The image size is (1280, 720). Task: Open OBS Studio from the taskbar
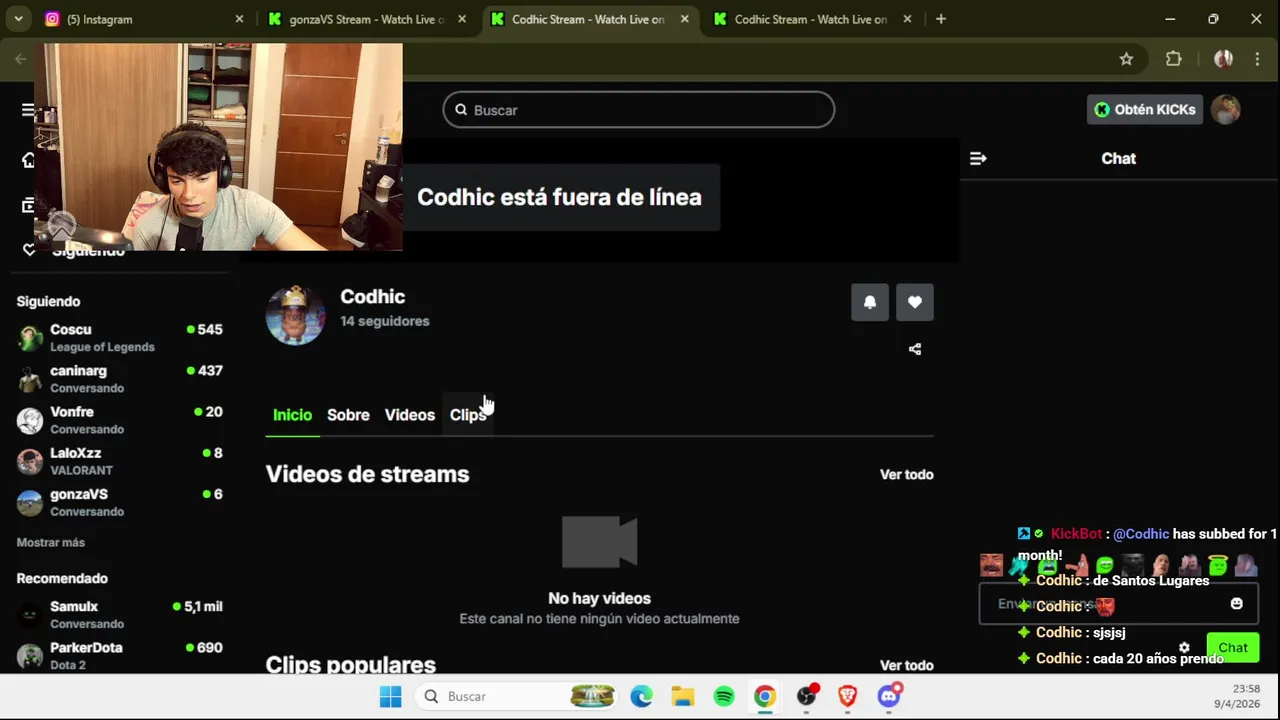click(807, 697)
